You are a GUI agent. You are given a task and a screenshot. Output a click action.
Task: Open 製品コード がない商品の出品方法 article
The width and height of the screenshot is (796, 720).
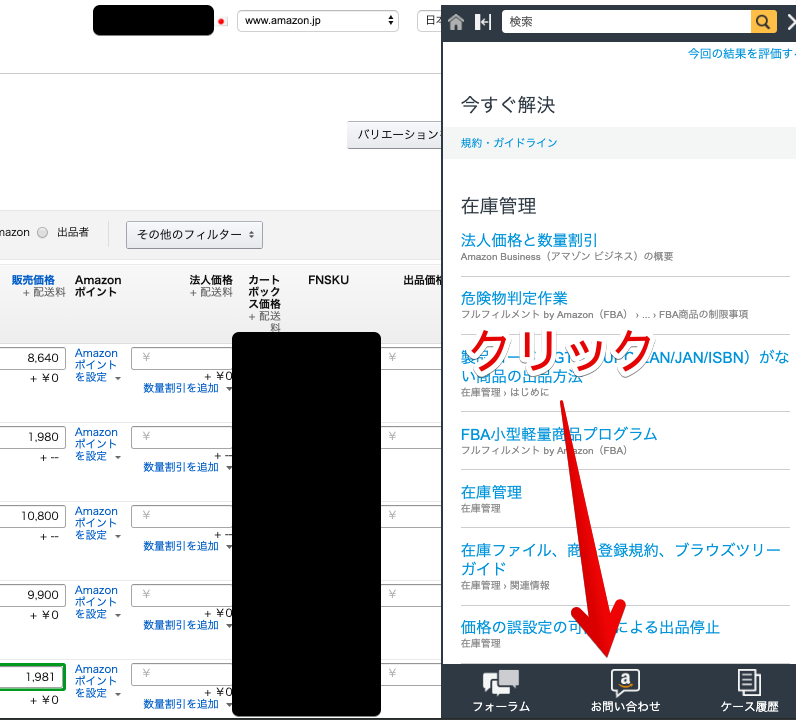pyautogui.click(x=624, y=367)
